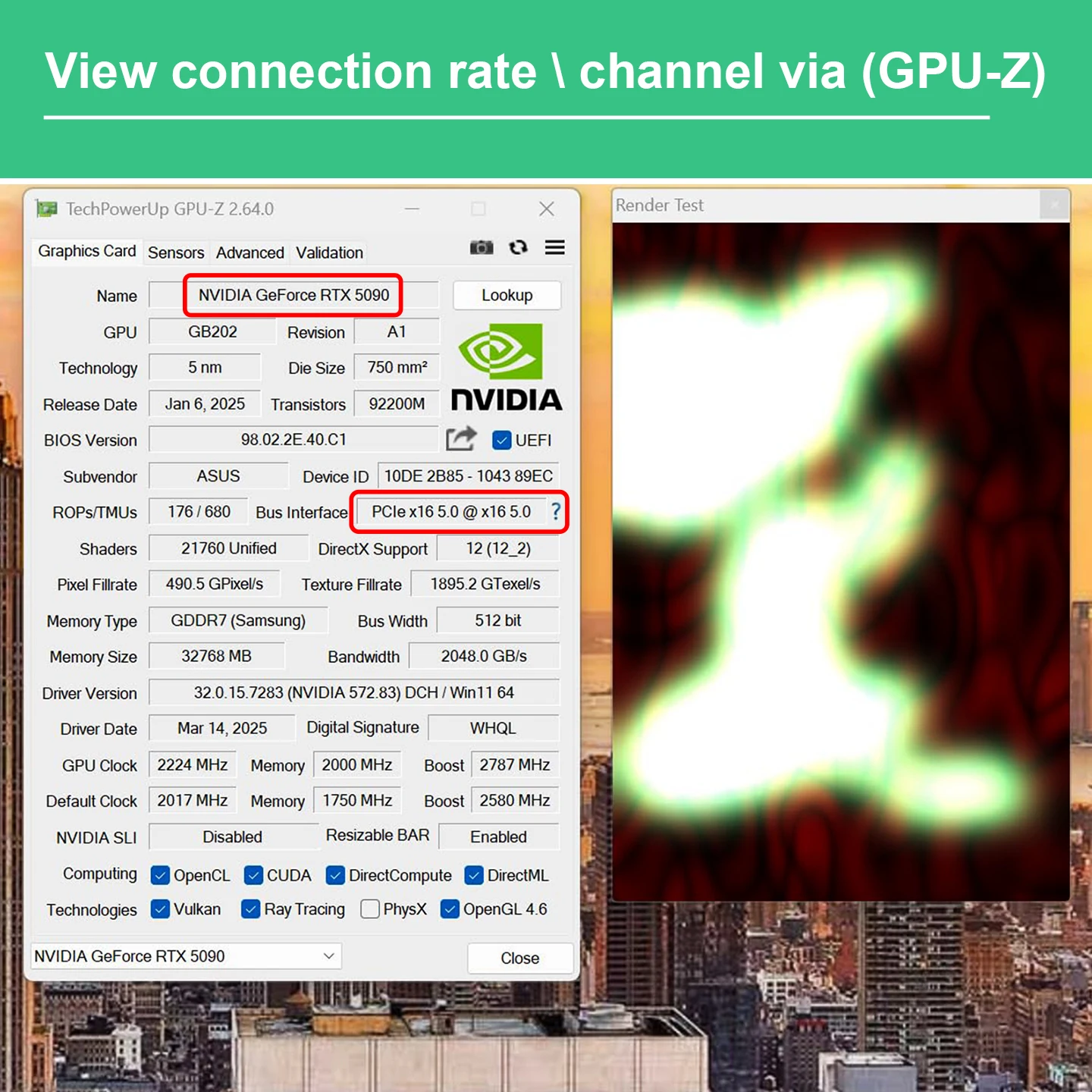Click the refresh icon in GPU-Z
Viewport: 1092px width, 1092px height.
coord(518,247)
